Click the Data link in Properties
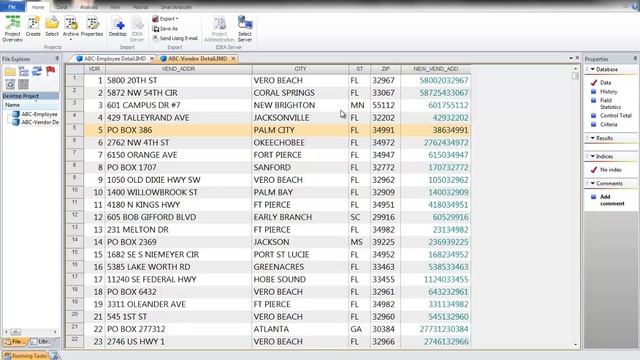This screenshot has height=360, width=640. pyautogui.click(x=606, y=83)
